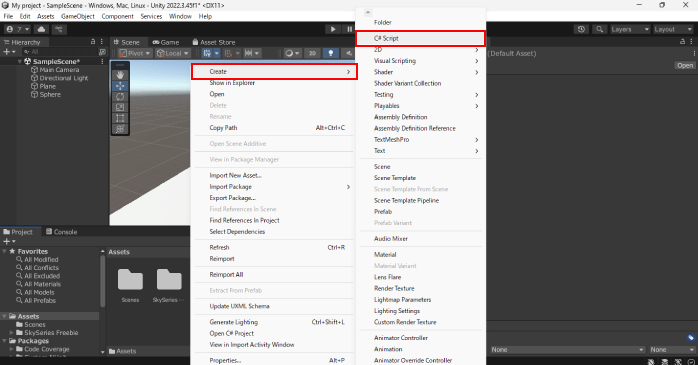This screenshot has height=365, width=698.
Task: Click the Hierarchy search field
Action: (x=59, y=52)
